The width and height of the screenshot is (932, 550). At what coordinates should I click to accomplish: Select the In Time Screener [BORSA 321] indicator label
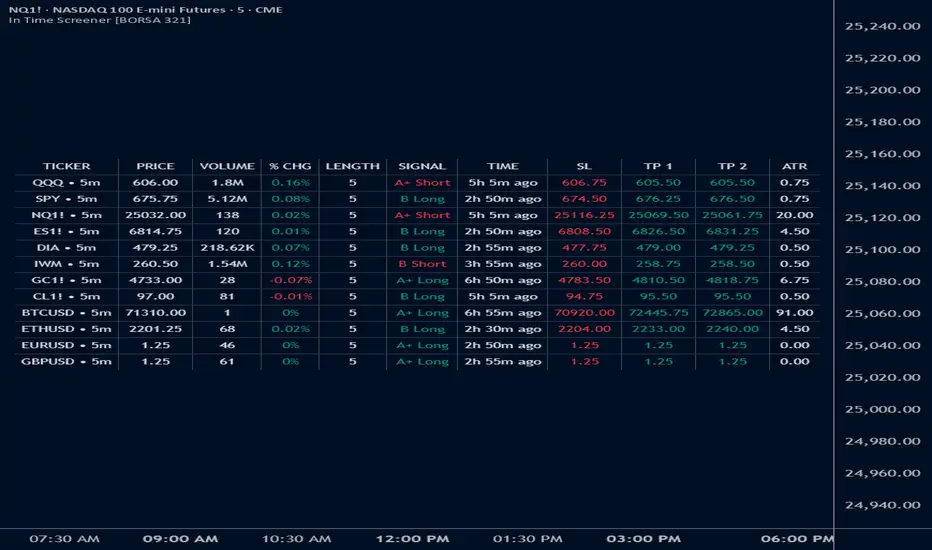[x=100, y=20]
